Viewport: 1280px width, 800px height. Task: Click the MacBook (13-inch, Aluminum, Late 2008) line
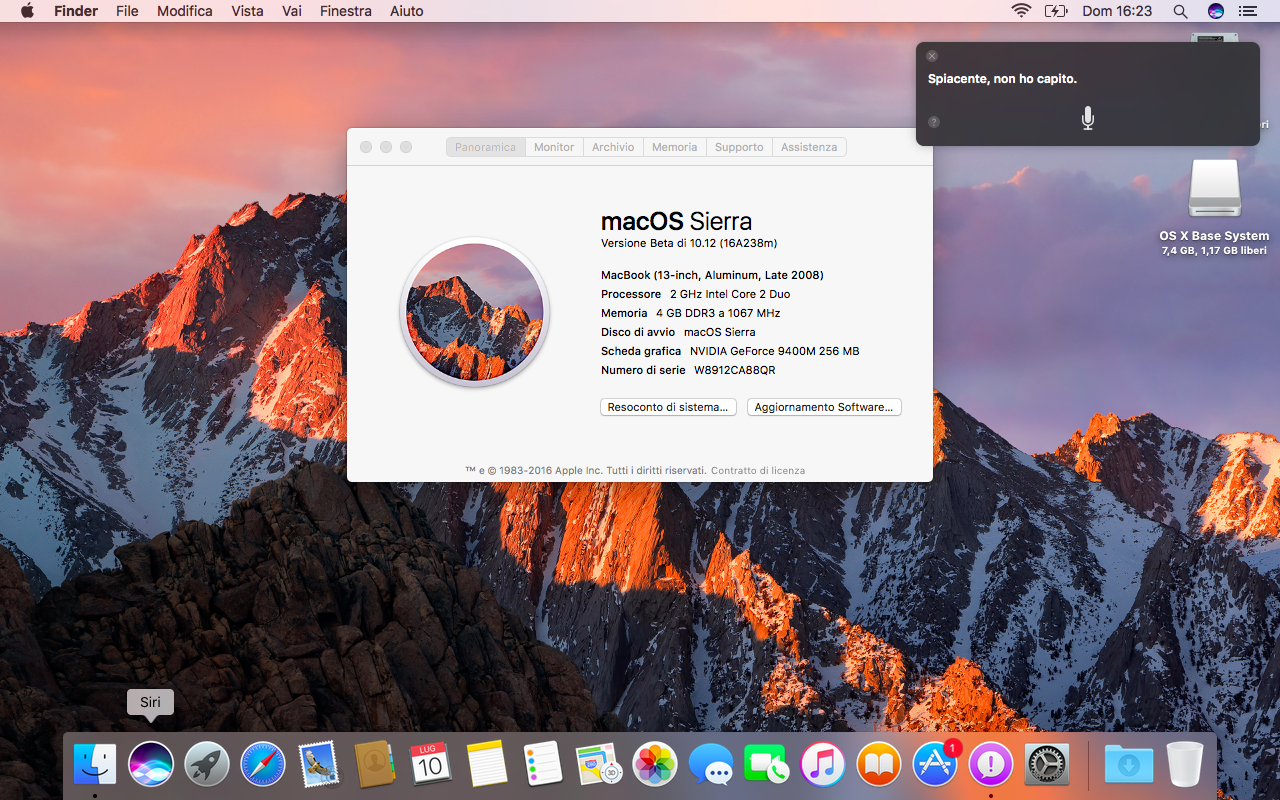coord(712,275)
